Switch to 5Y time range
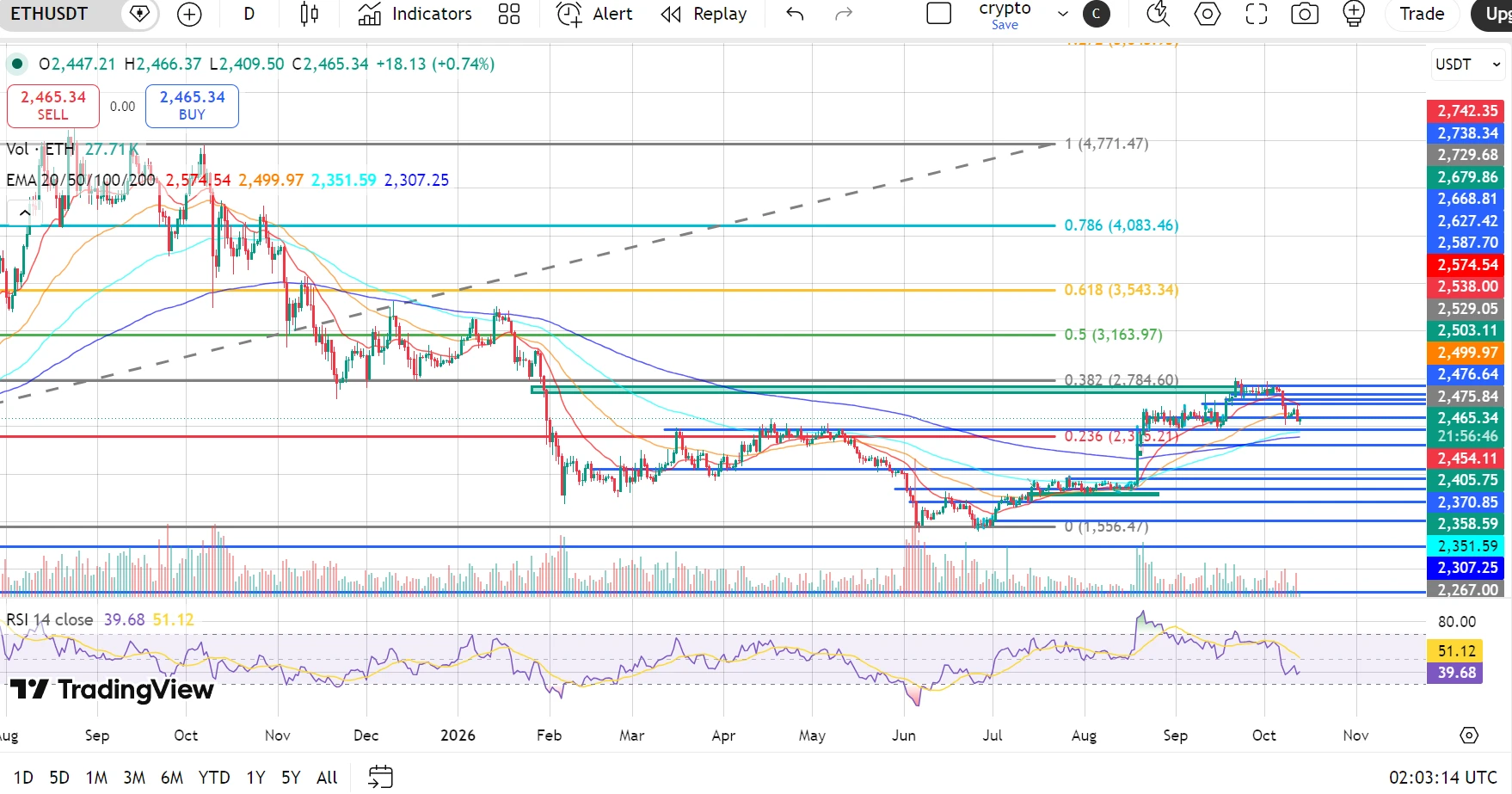The image size is (1512, 794). tap(292, 778)
